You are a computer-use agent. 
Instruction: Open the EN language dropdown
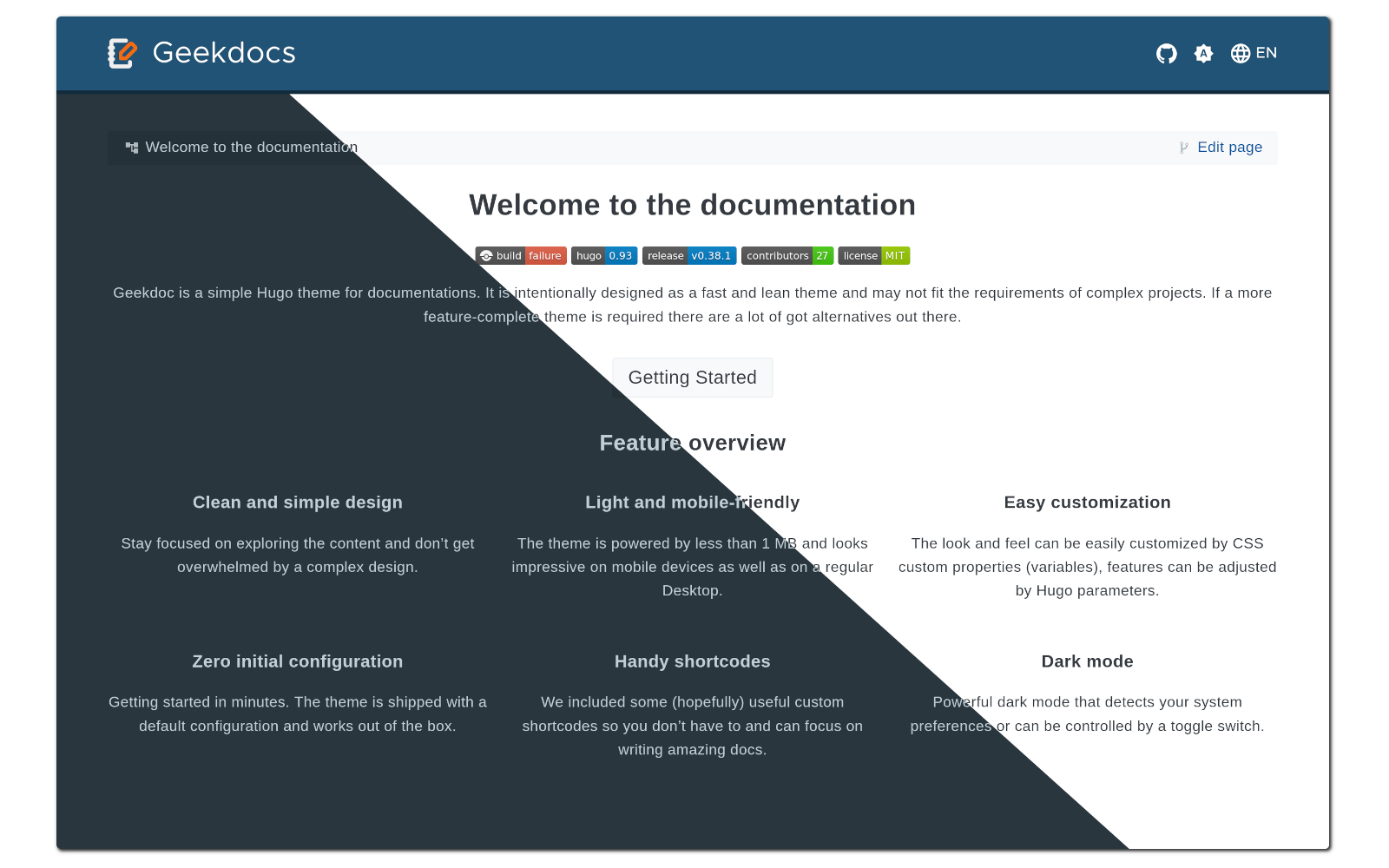coord(1266,53)
